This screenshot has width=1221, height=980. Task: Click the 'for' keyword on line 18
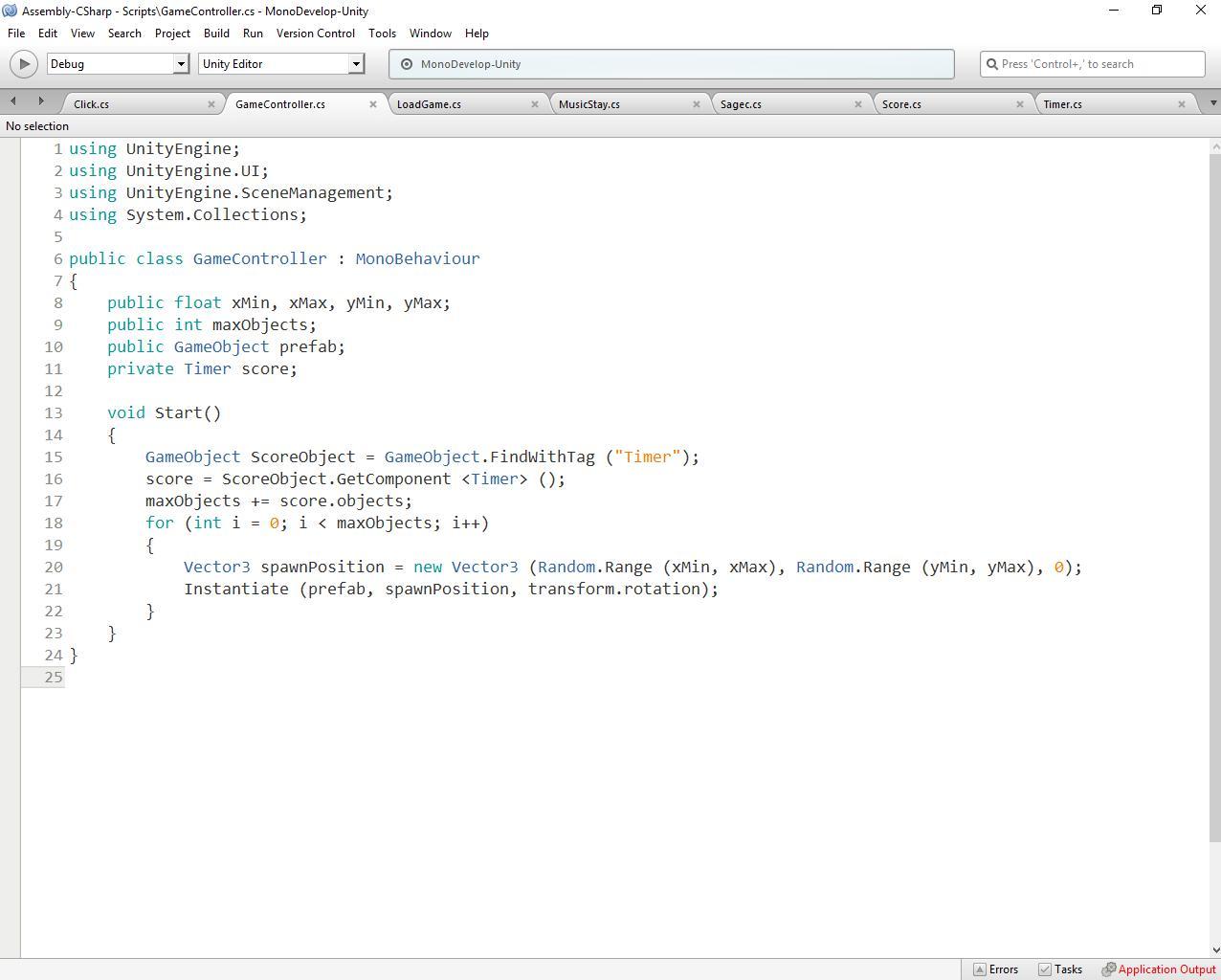point(160,523)
